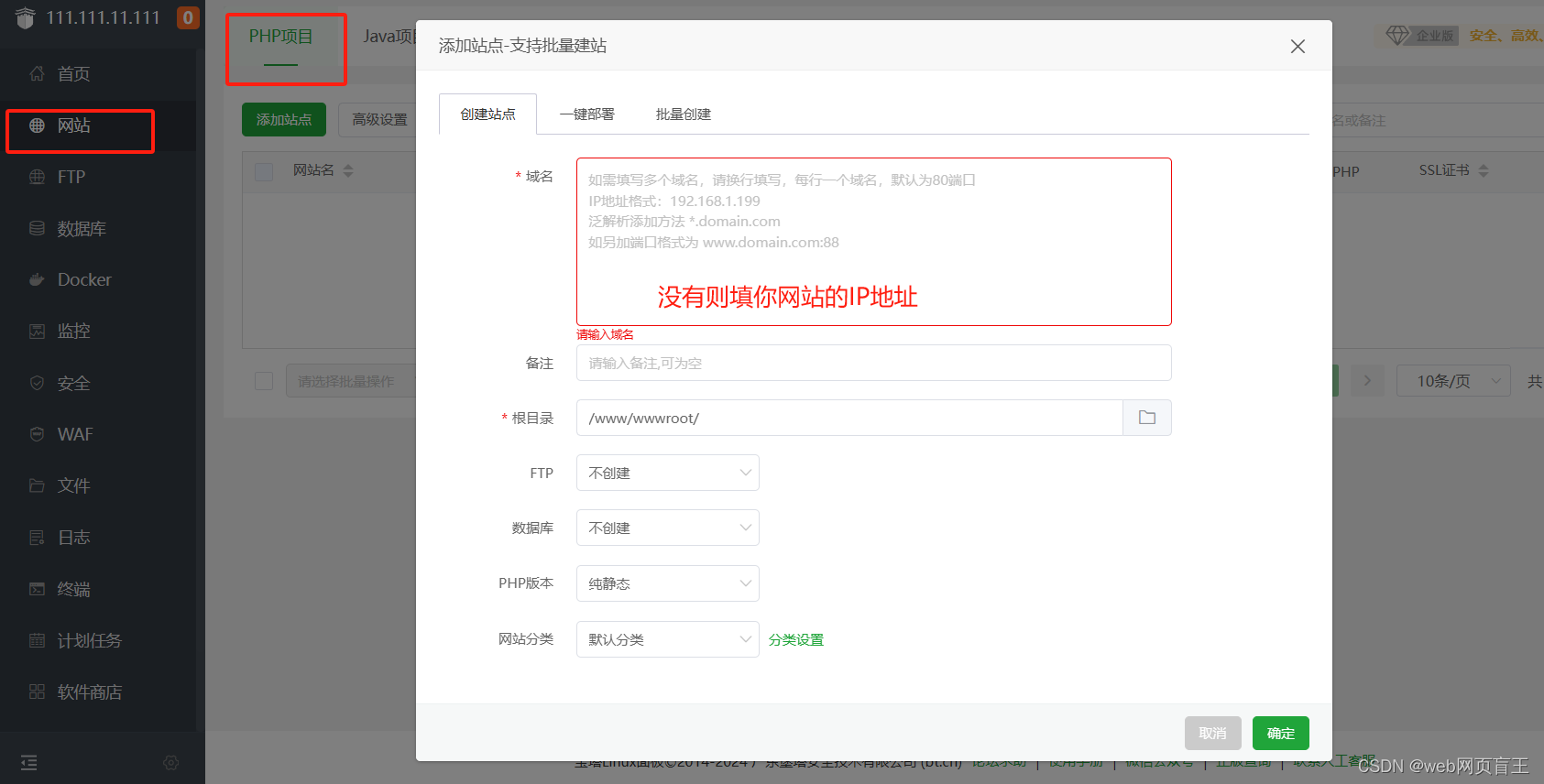Screen dimensions: 1544x784
Task: Click the green 添加站点 button
Action: click(284, 119)
